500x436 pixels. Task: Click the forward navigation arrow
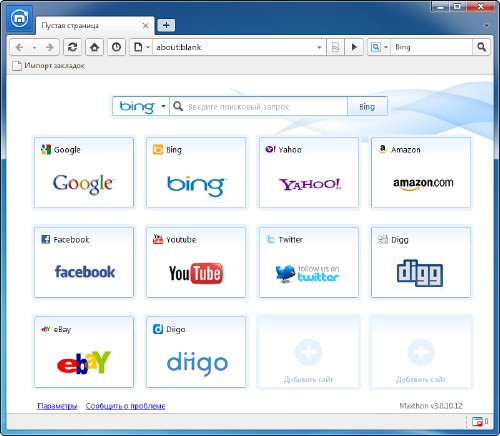(50, 47)
